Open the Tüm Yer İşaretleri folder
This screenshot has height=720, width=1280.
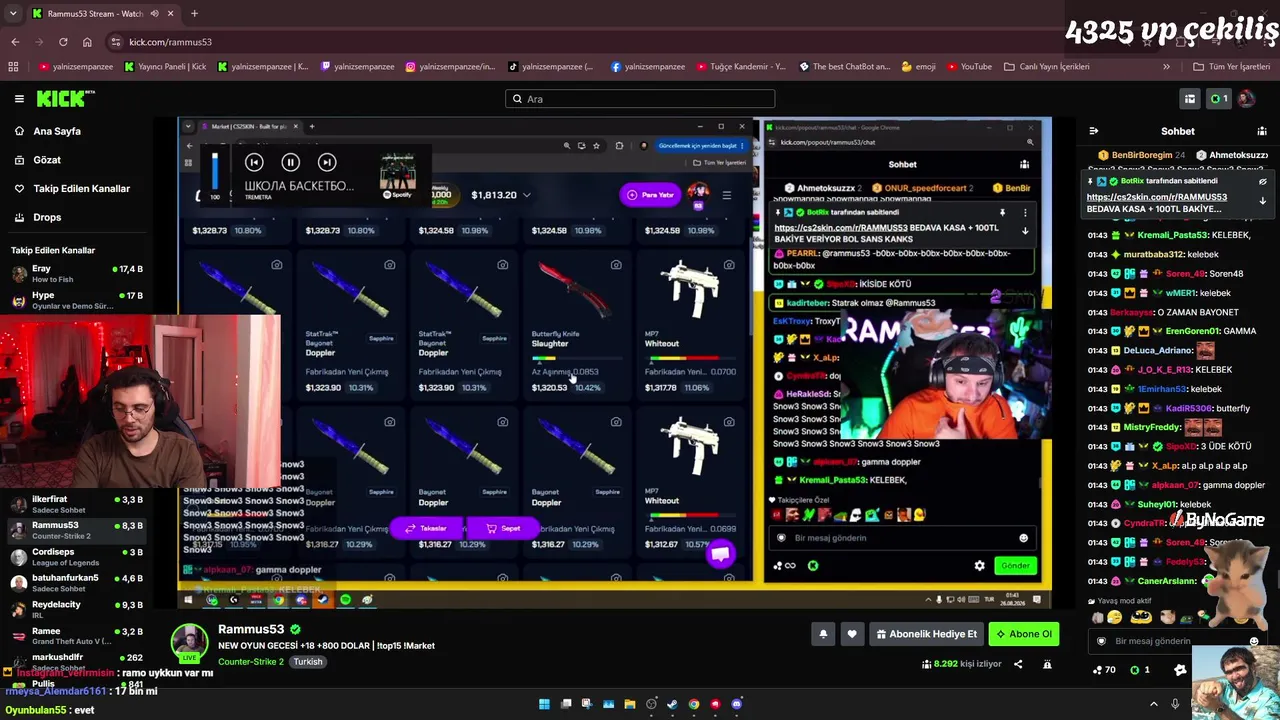(x=1231, y=67)
